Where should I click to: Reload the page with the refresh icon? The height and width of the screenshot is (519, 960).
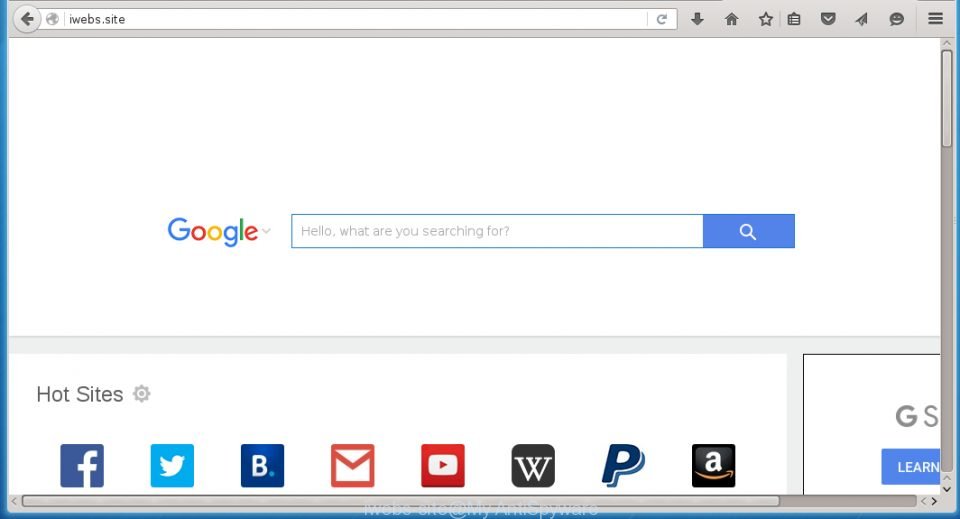pyautogui.click(x=662, y=19)
